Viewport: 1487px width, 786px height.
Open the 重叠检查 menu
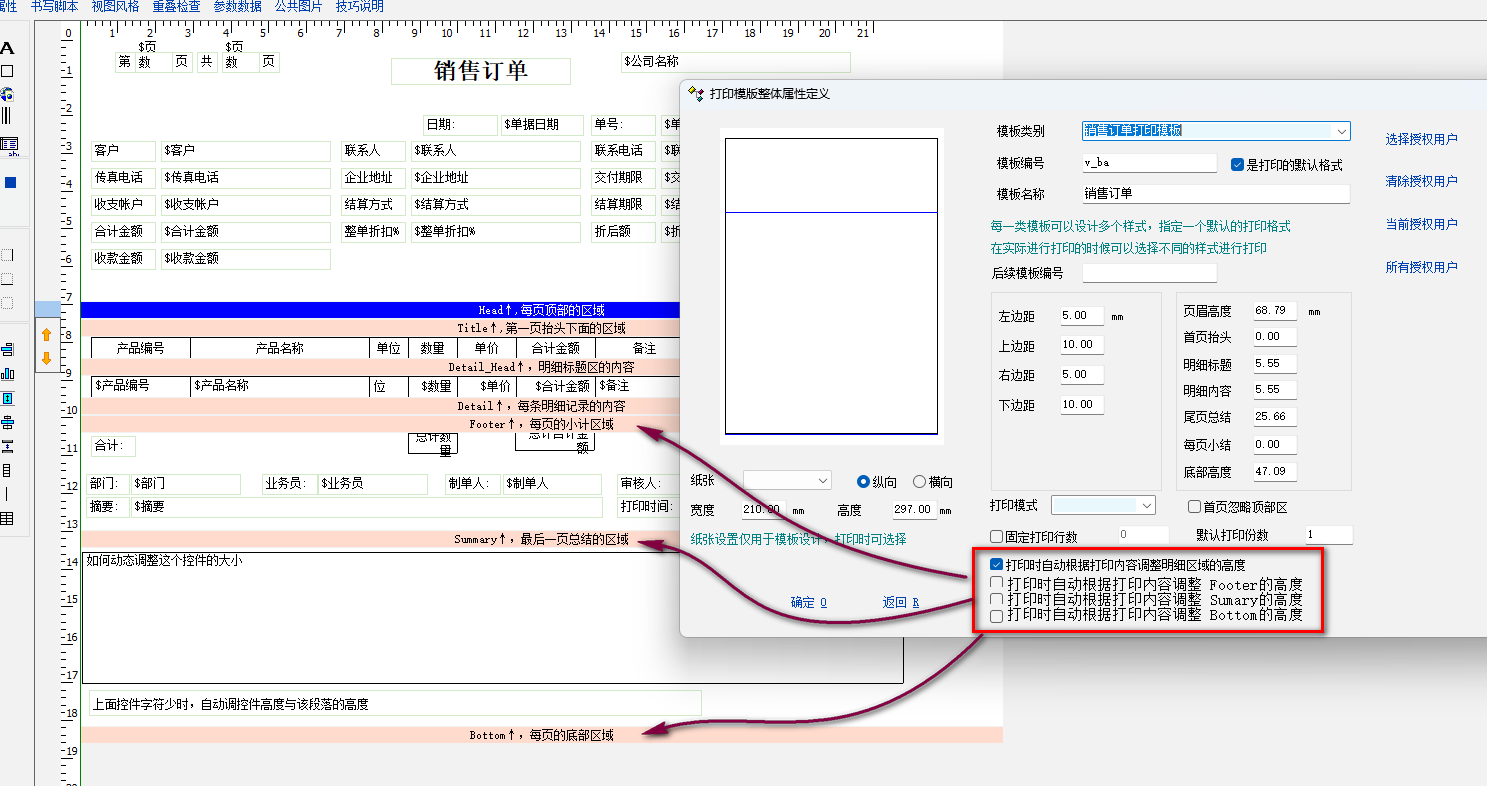(x=176, y=7)
